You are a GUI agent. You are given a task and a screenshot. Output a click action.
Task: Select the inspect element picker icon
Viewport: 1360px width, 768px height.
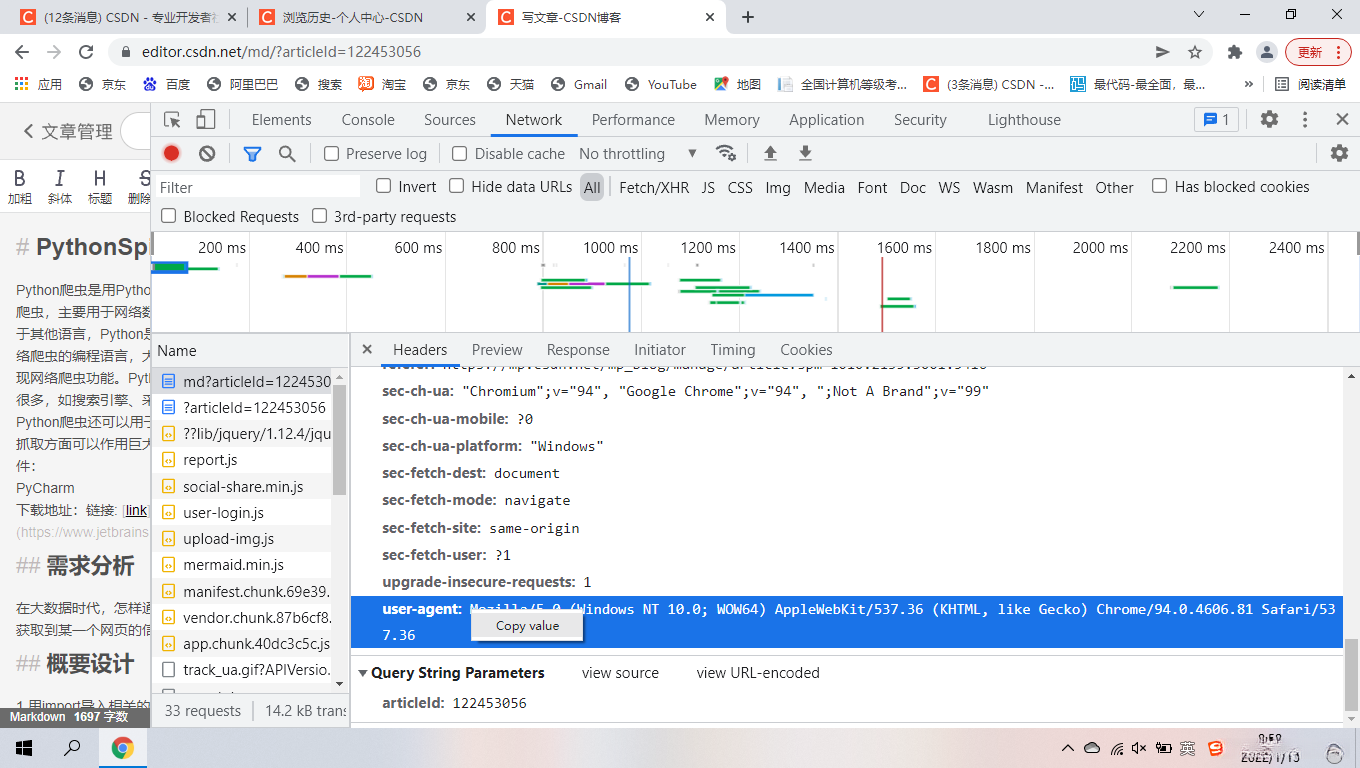172,120
